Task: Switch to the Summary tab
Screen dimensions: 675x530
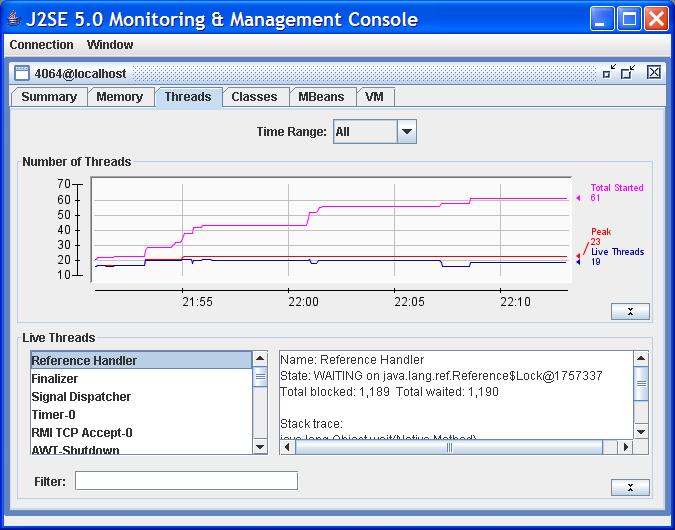Action: point(49,97)
